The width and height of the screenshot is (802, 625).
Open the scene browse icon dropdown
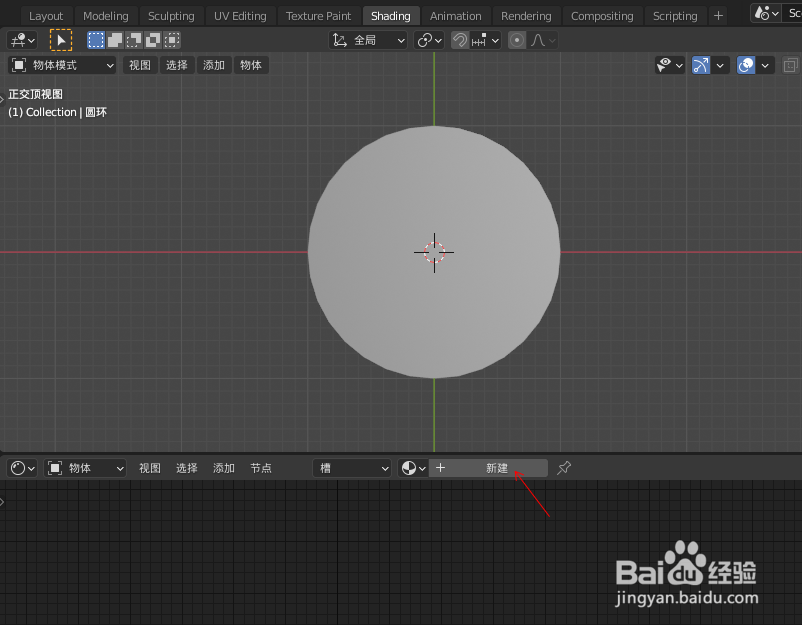(766, 13)
